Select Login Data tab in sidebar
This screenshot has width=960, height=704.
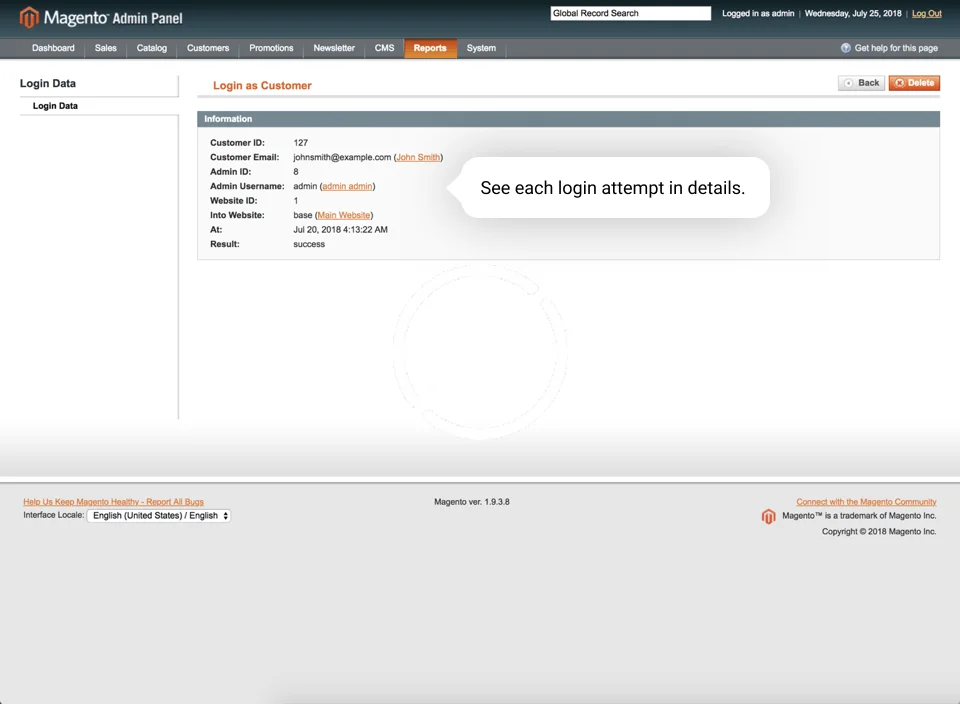pyautogui.click(x=55, y=106)
